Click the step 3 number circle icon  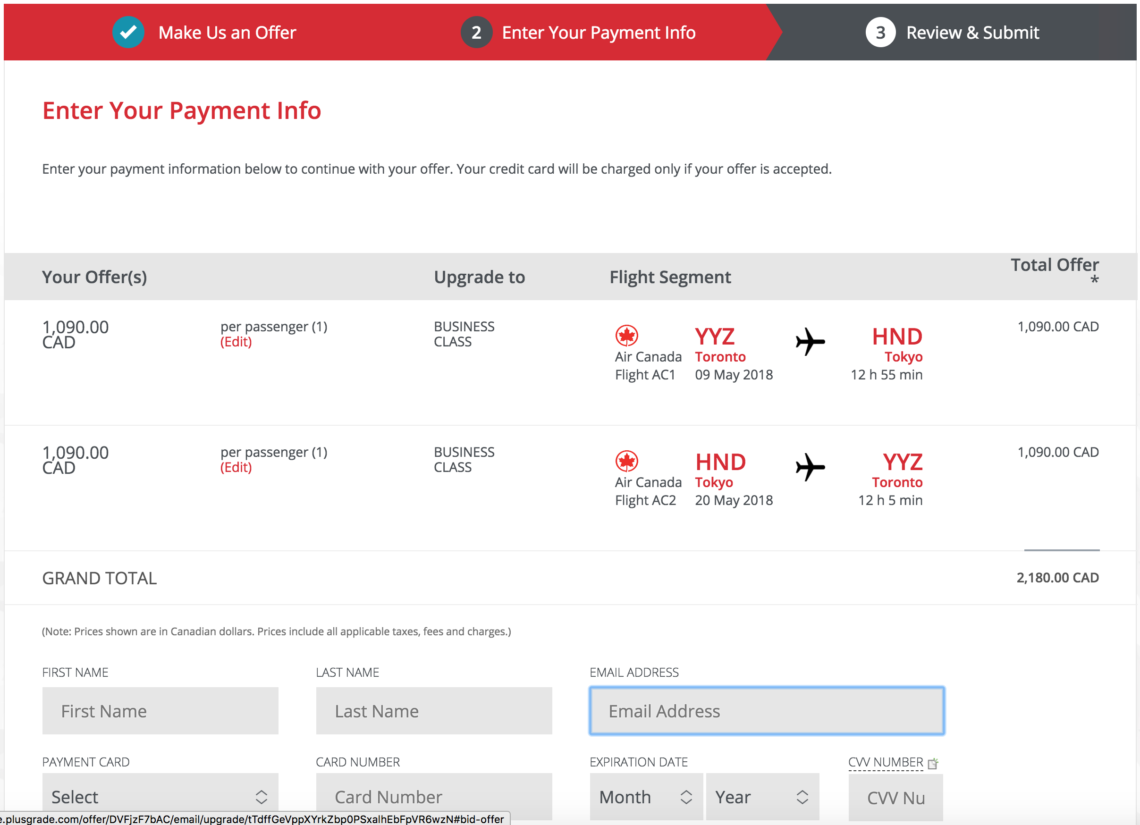880,33
